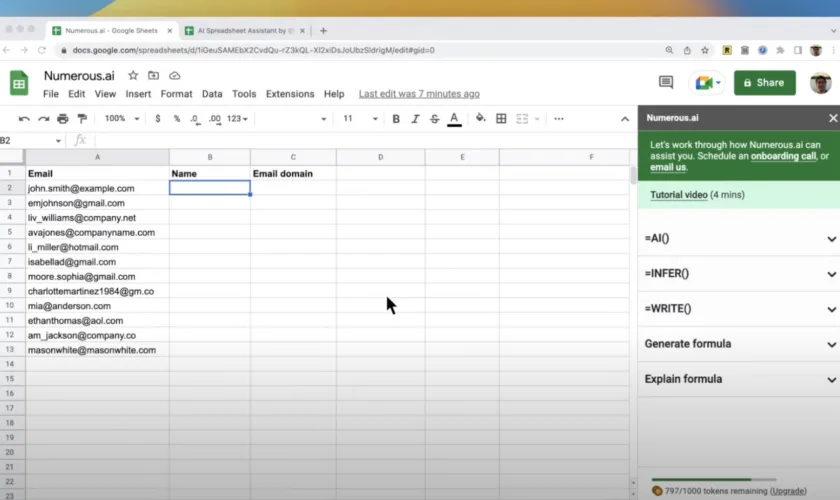Screen dimensions: 840x500
Task: Expand the Generate formula section
Action: 739,344
